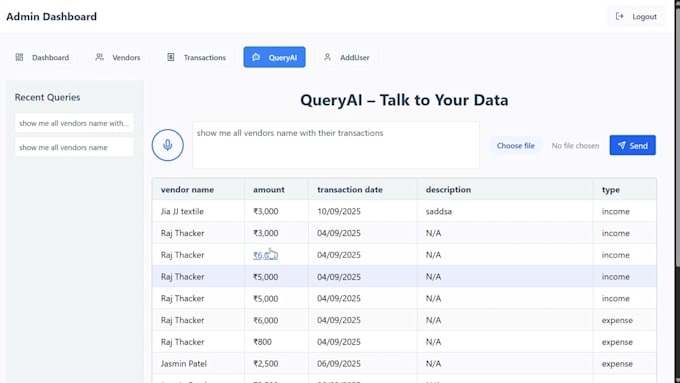Click the Transactions receipt icon
This screenshot has width=680, height=383.
coord(171,57)
